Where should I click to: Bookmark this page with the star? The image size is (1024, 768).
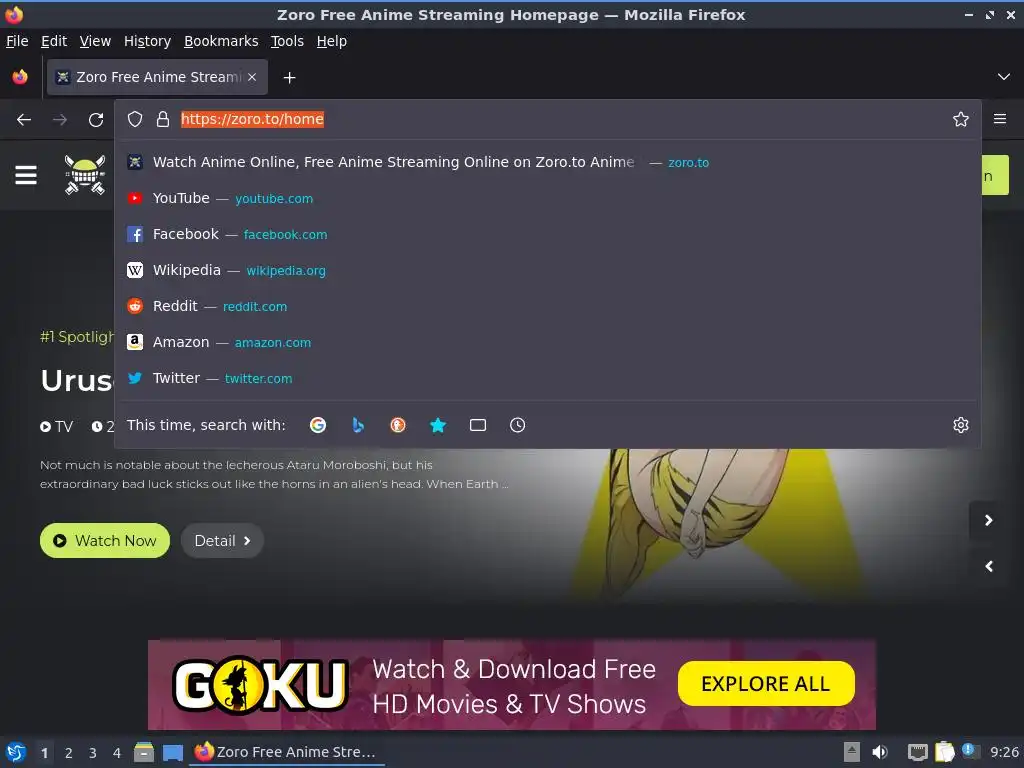960,120
